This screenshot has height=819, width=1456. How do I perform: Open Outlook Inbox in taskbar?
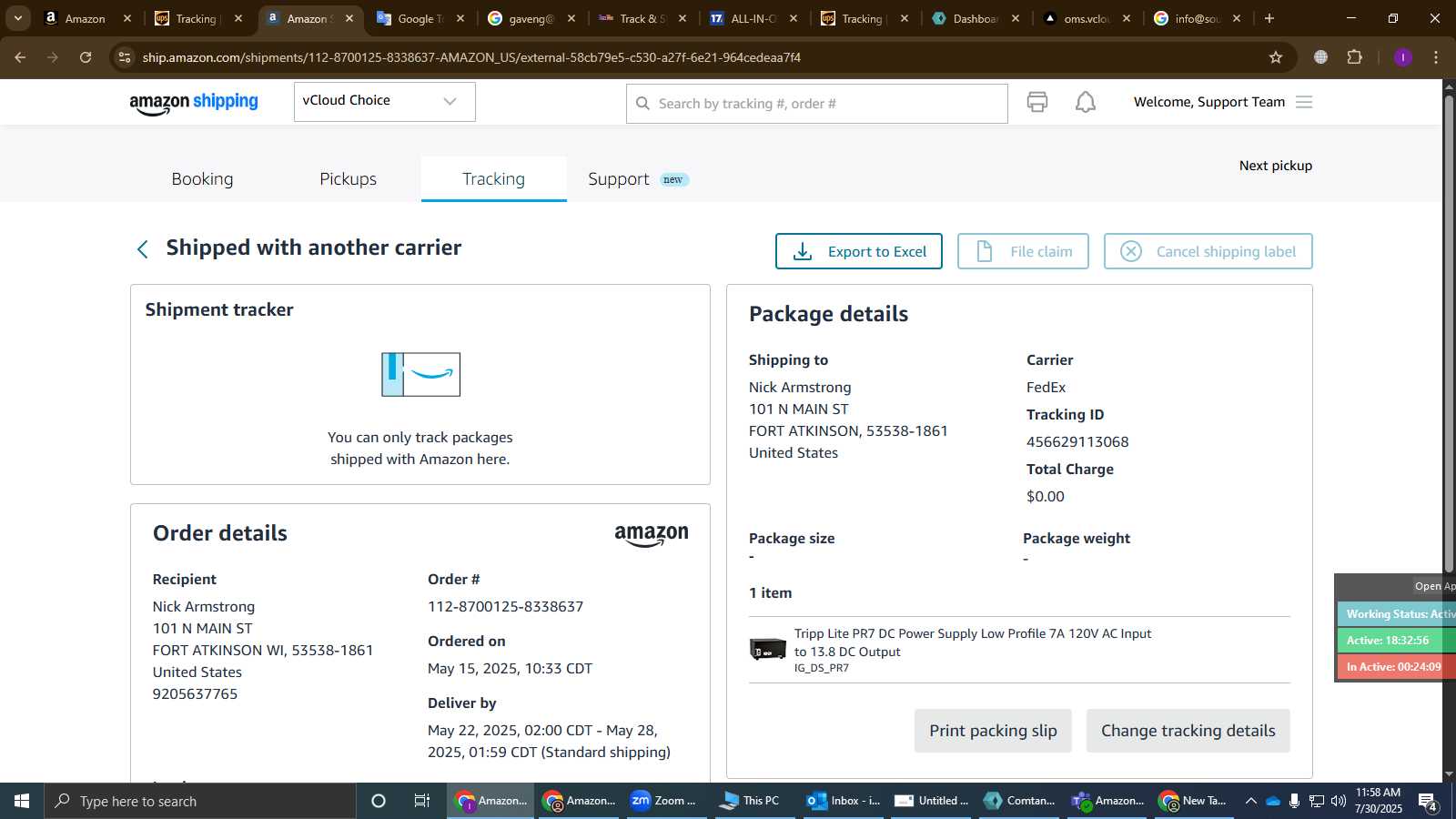tap(843, 801)
